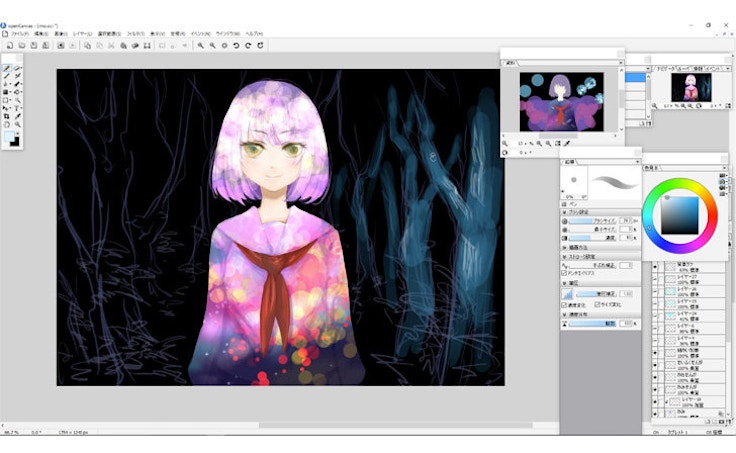Click the eyedropper icon under the reference preview
Screen dimensions: 736x453
coord(567,143)
